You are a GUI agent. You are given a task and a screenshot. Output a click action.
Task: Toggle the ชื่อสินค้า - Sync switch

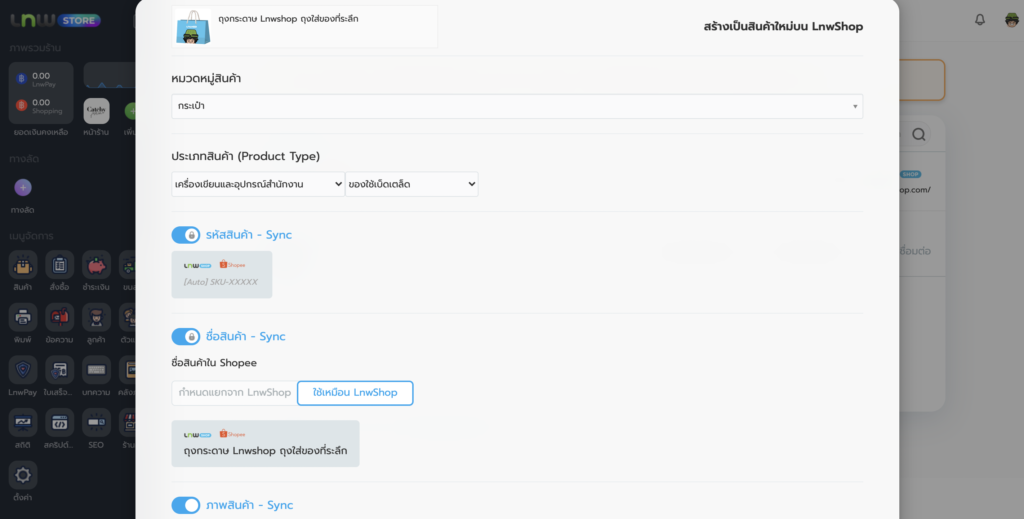tap(186, 337)
